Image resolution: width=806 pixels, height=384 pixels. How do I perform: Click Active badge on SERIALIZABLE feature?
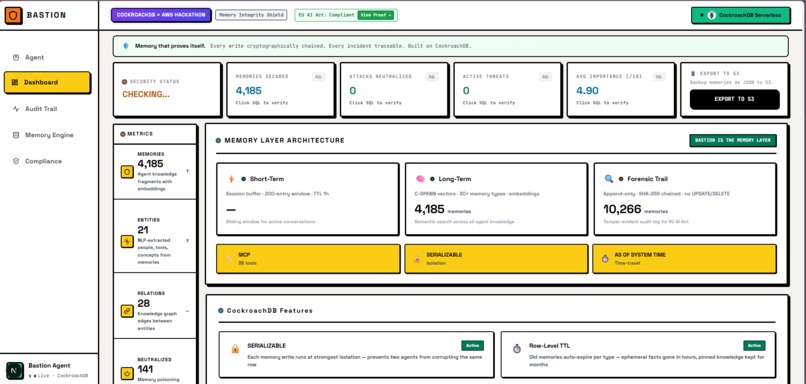pos(472,345)
